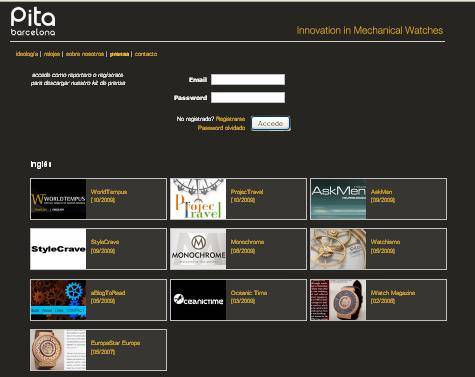Open the relojes menu item
Image resolution: width=475 pixels, height=377 pixels.
52,54
